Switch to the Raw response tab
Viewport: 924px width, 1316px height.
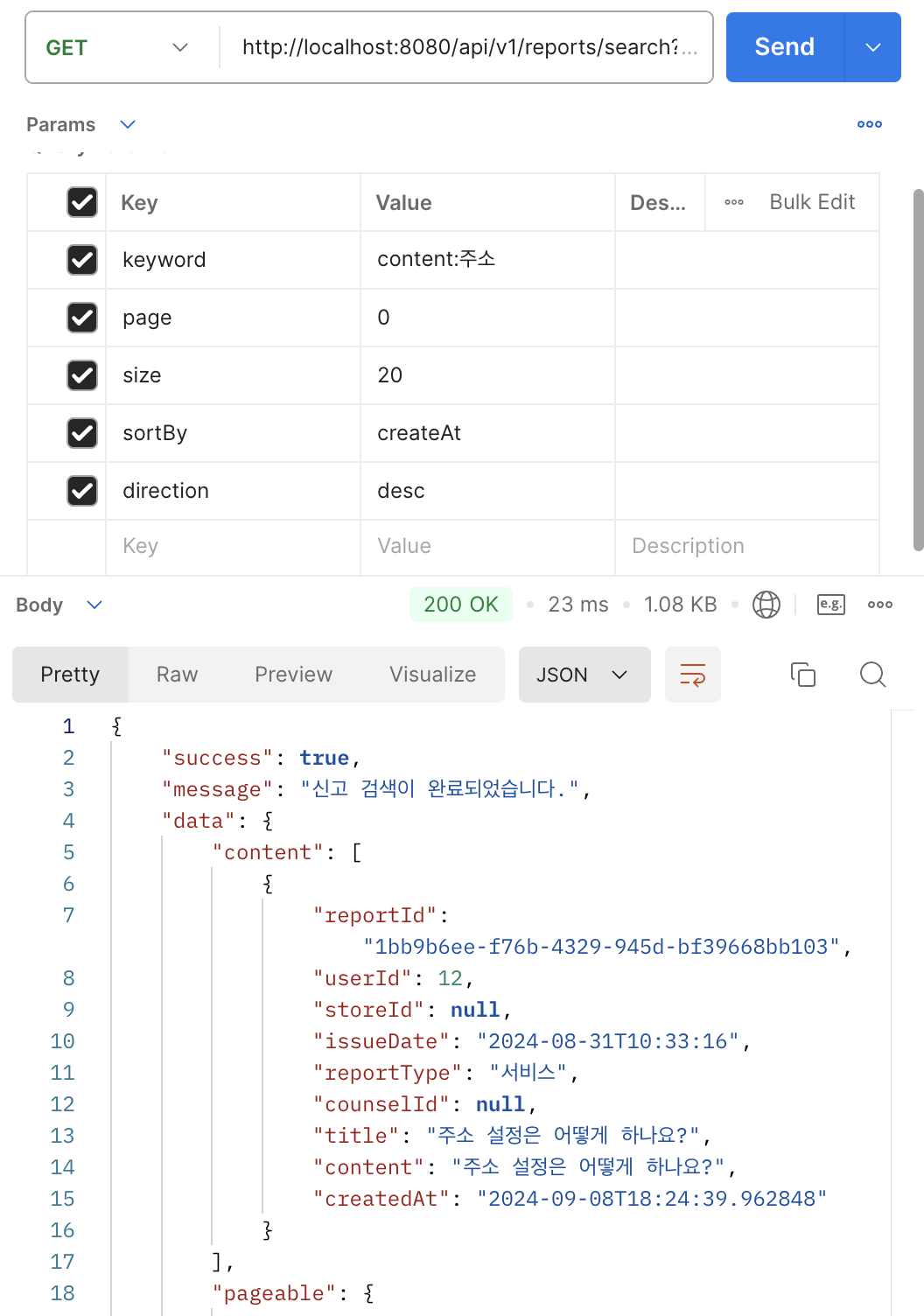(x=177, y=675)
